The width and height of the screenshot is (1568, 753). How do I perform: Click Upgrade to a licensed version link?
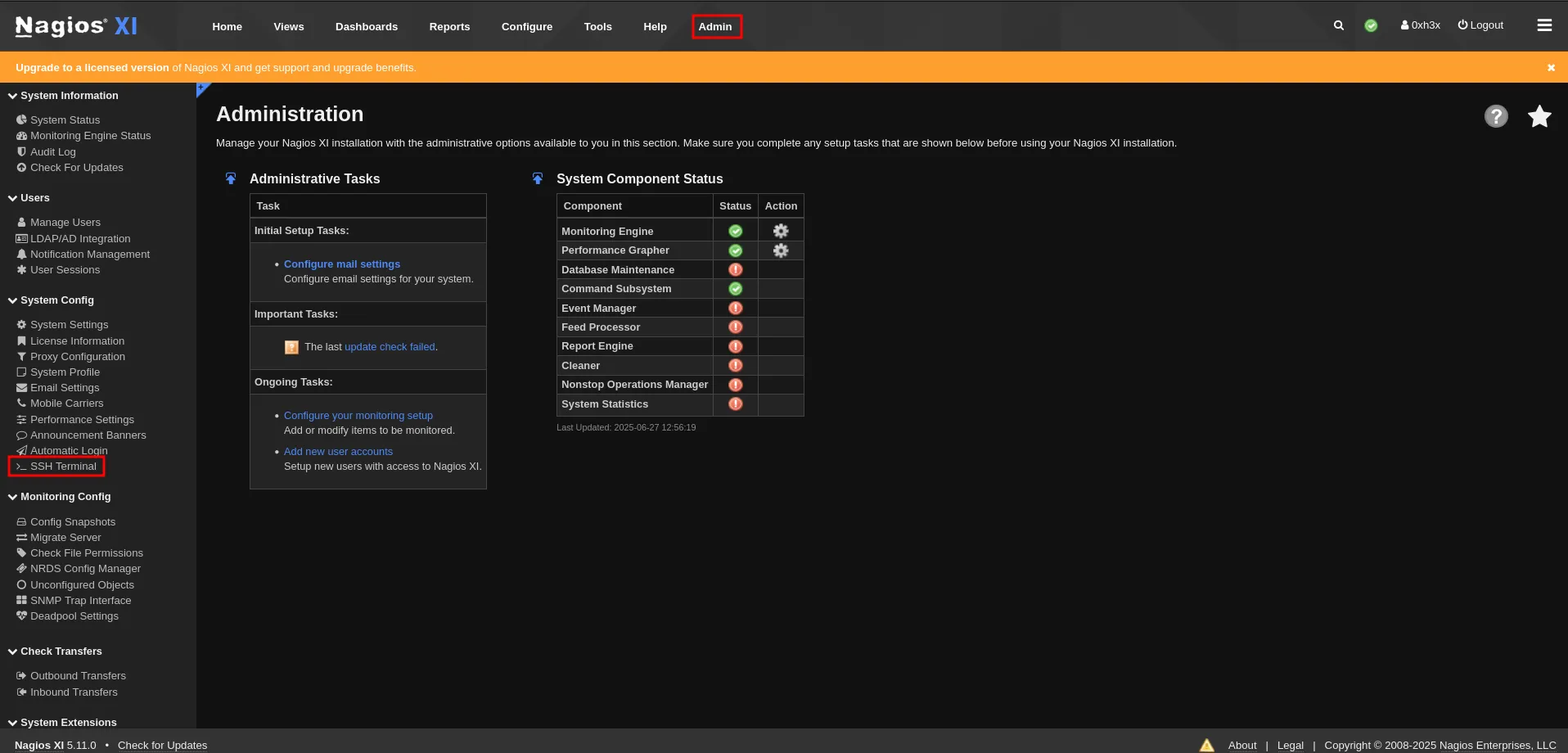coord(92,68)
